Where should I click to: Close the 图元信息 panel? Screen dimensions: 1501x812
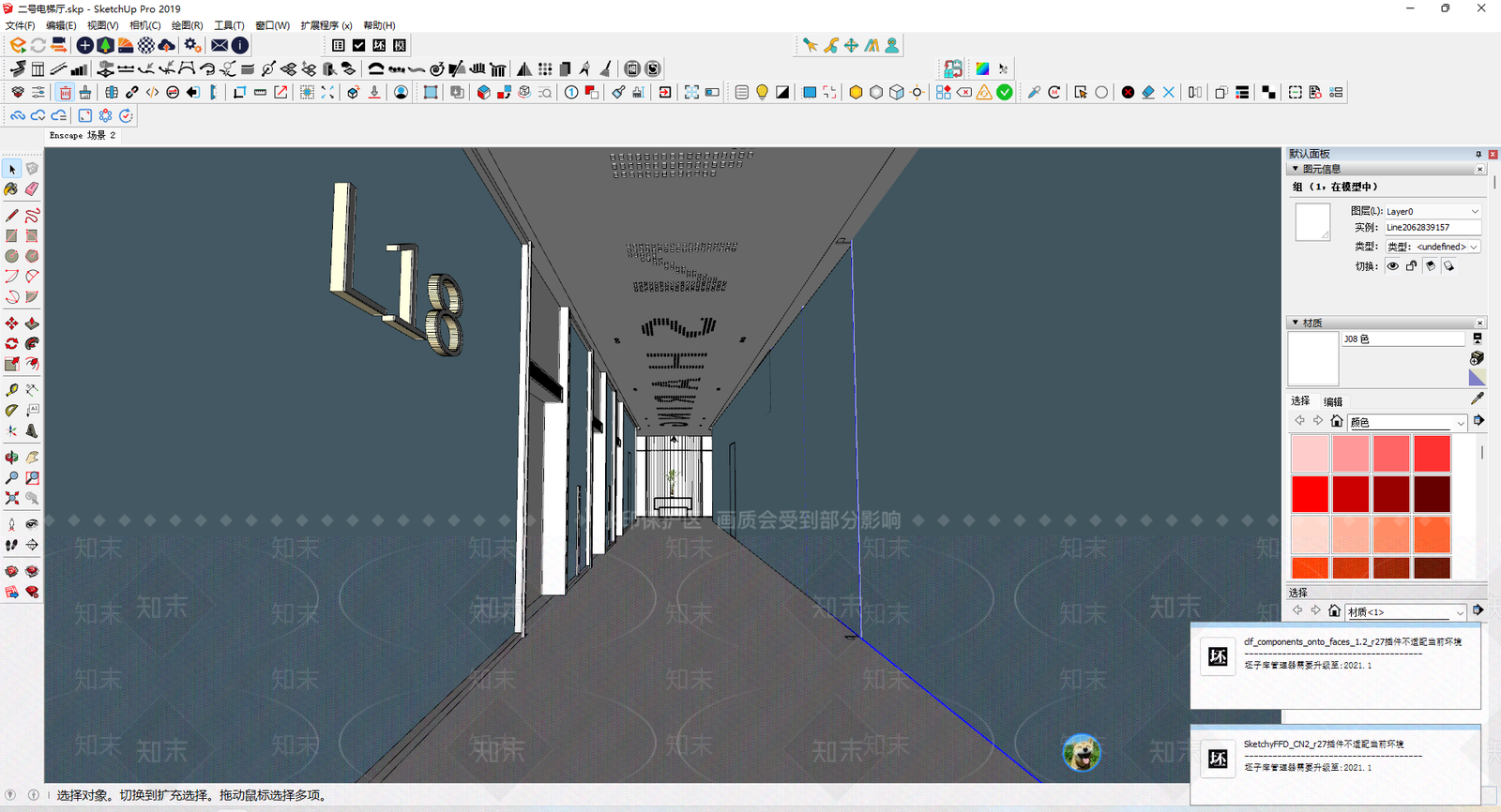(1480, 169)
